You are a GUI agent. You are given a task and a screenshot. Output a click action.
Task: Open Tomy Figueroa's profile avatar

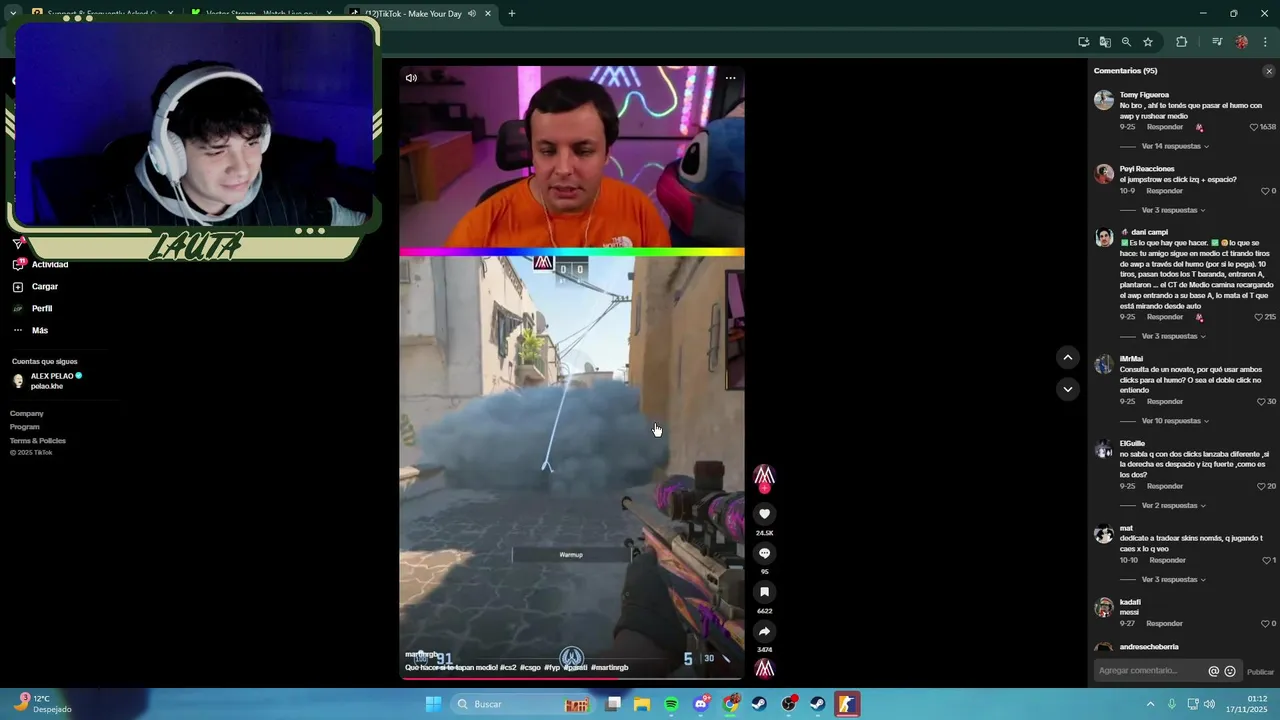(1104, 100)
